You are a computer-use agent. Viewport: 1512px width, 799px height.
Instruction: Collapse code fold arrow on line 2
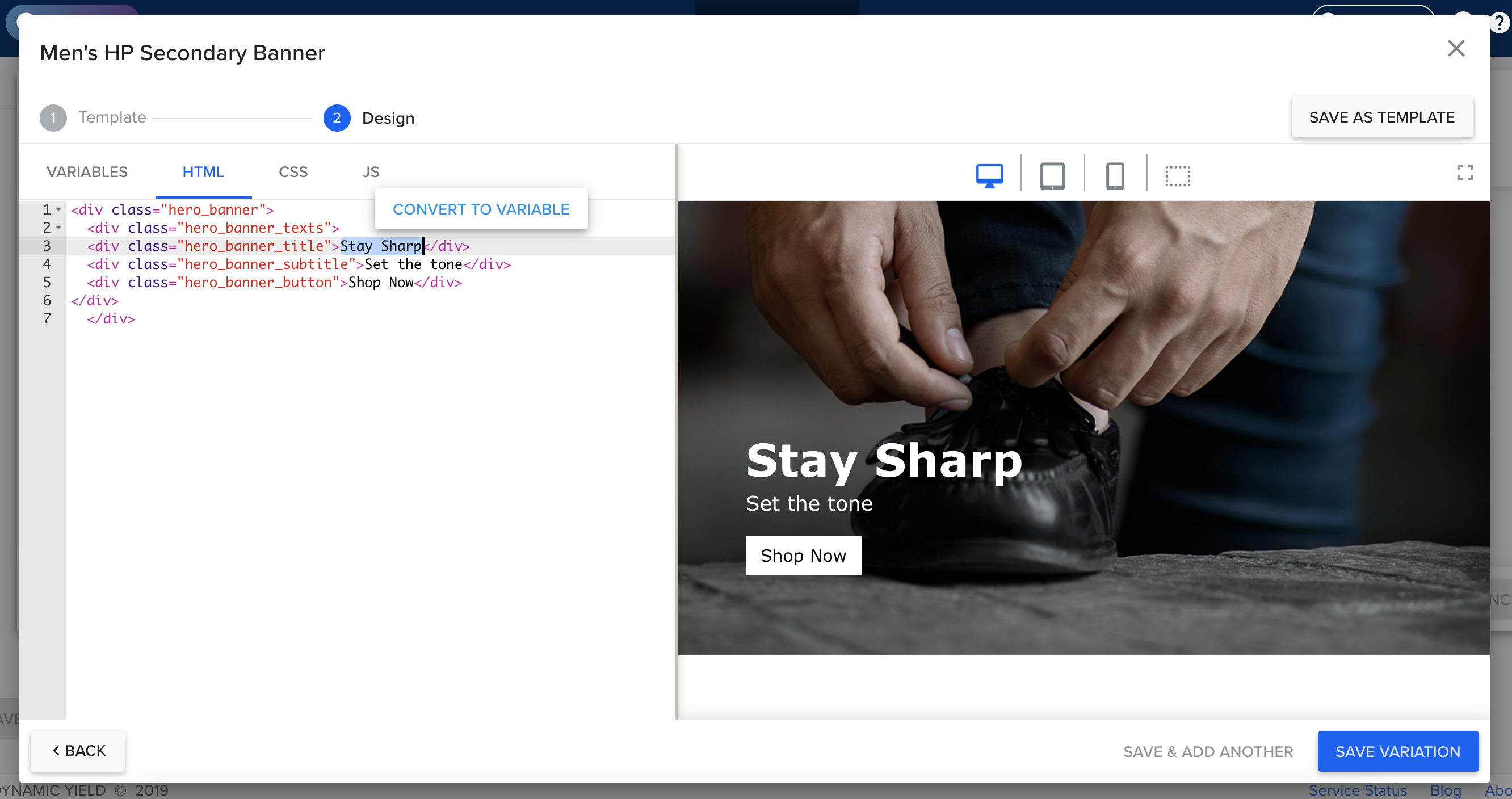[x=58, y=228]
